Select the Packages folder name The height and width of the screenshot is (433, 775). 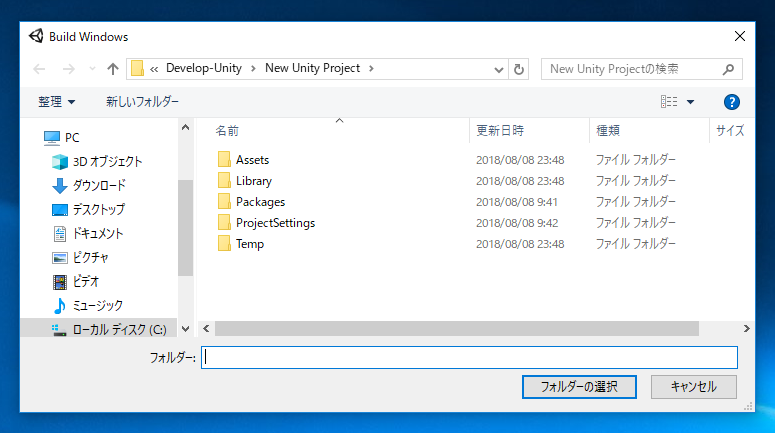point(260,202)
